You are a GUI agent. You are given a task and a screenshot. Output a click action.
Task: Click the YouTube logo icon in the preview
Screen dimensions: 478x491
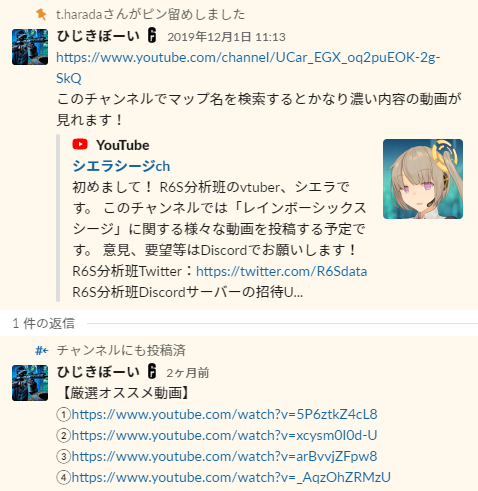click(x=80, y=145)
